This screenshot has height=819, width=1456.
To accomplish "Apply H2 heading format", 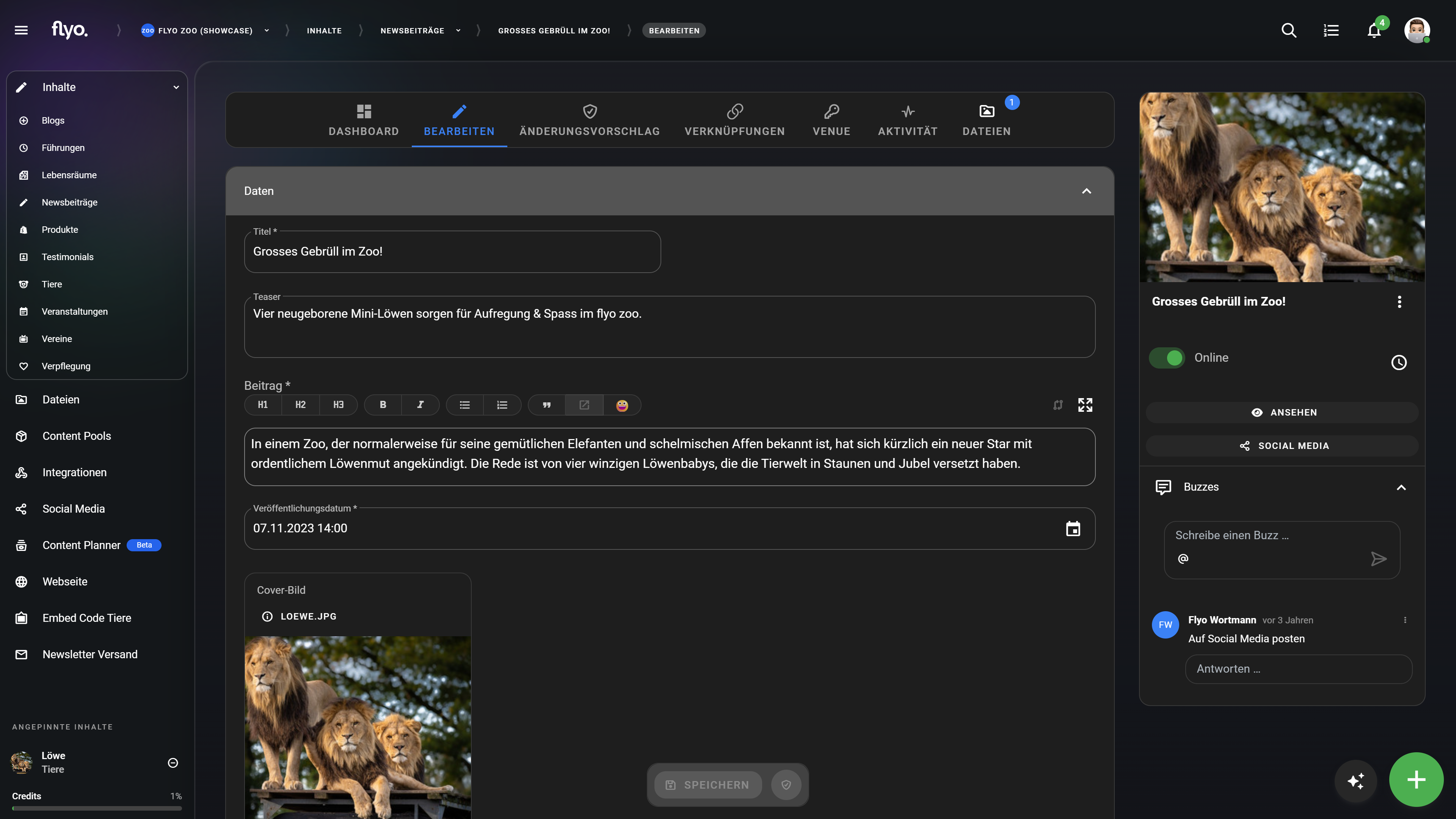I will point(300,405).
